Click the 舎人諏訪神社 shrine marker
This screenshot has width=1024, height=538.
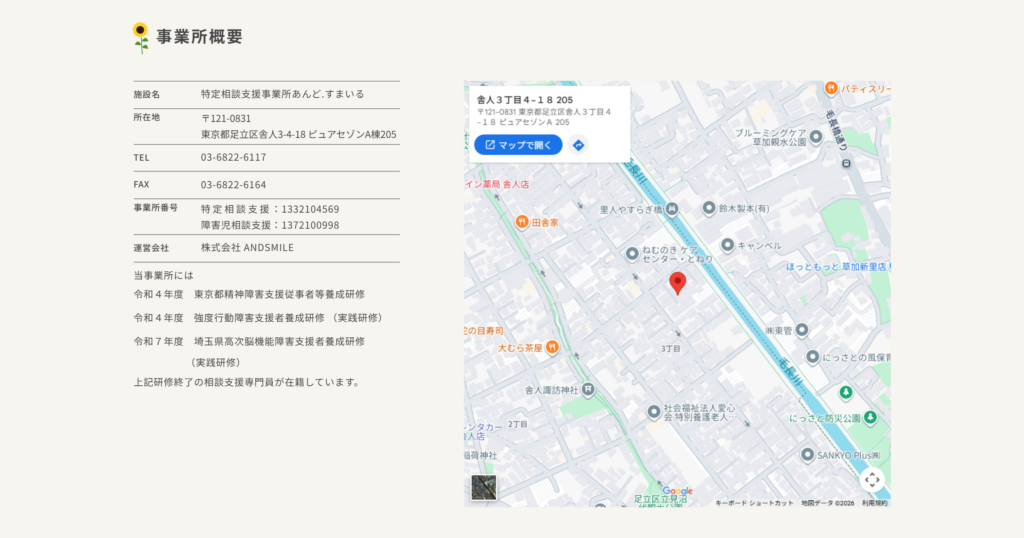point(588,390)
